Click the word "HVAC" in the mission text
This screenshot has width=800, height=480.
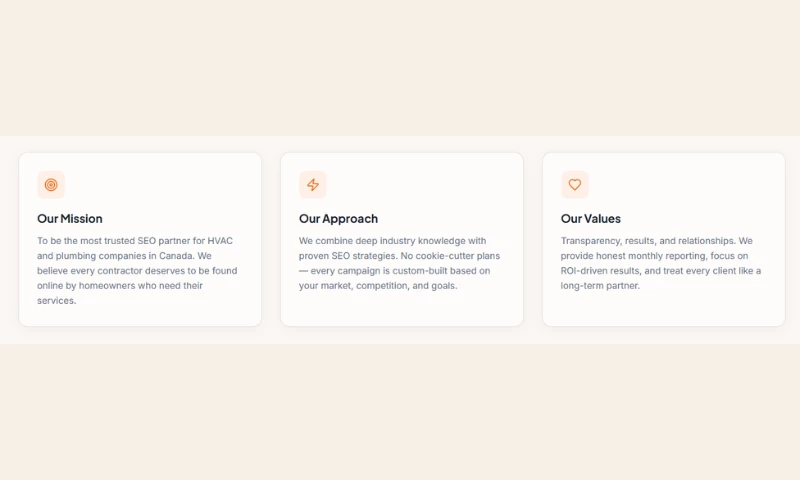click(x=220, y=241)
